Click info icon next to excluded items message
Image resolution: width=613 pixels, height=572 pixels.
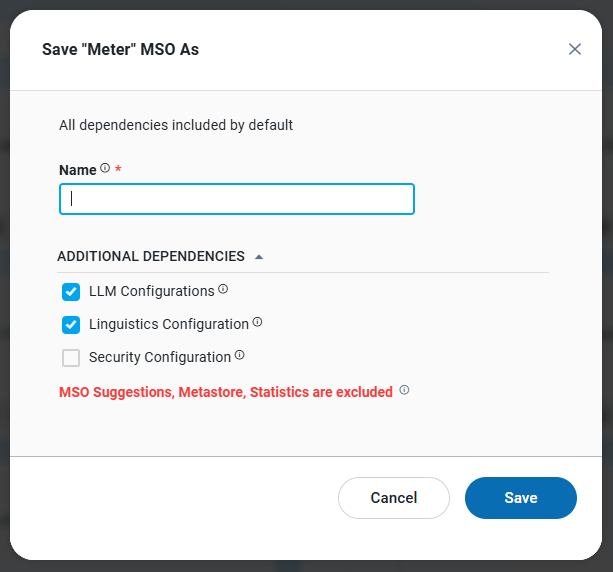[x=404, y=391]
